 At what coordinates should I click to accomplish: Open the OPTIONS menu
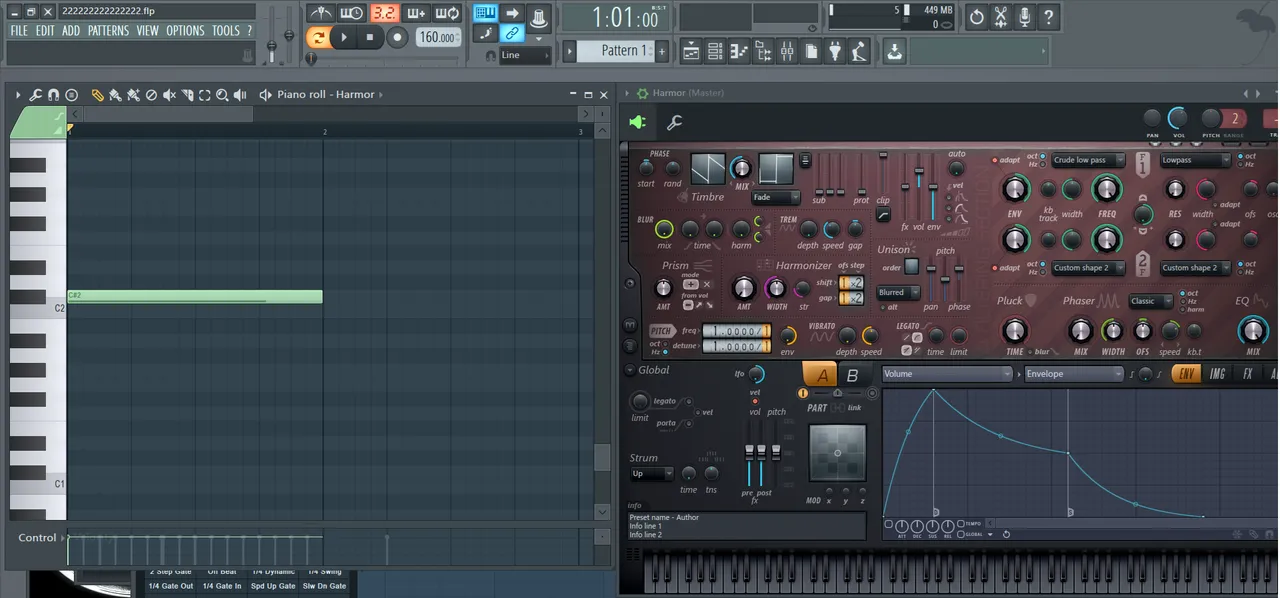tap(185, 31)
